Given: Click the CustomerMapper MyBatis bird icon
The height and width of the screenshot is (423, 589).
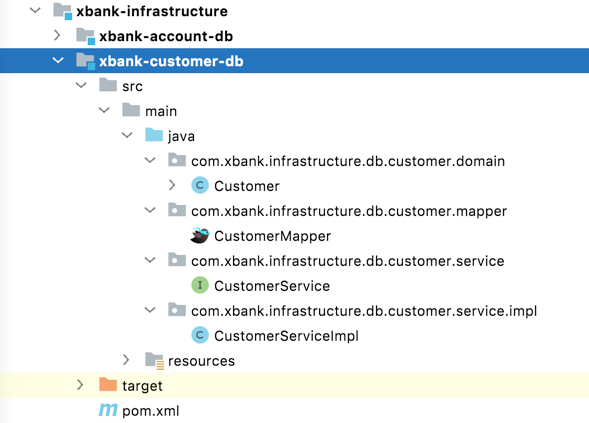Looking at the screenshot, I should (x=199, y=236).
